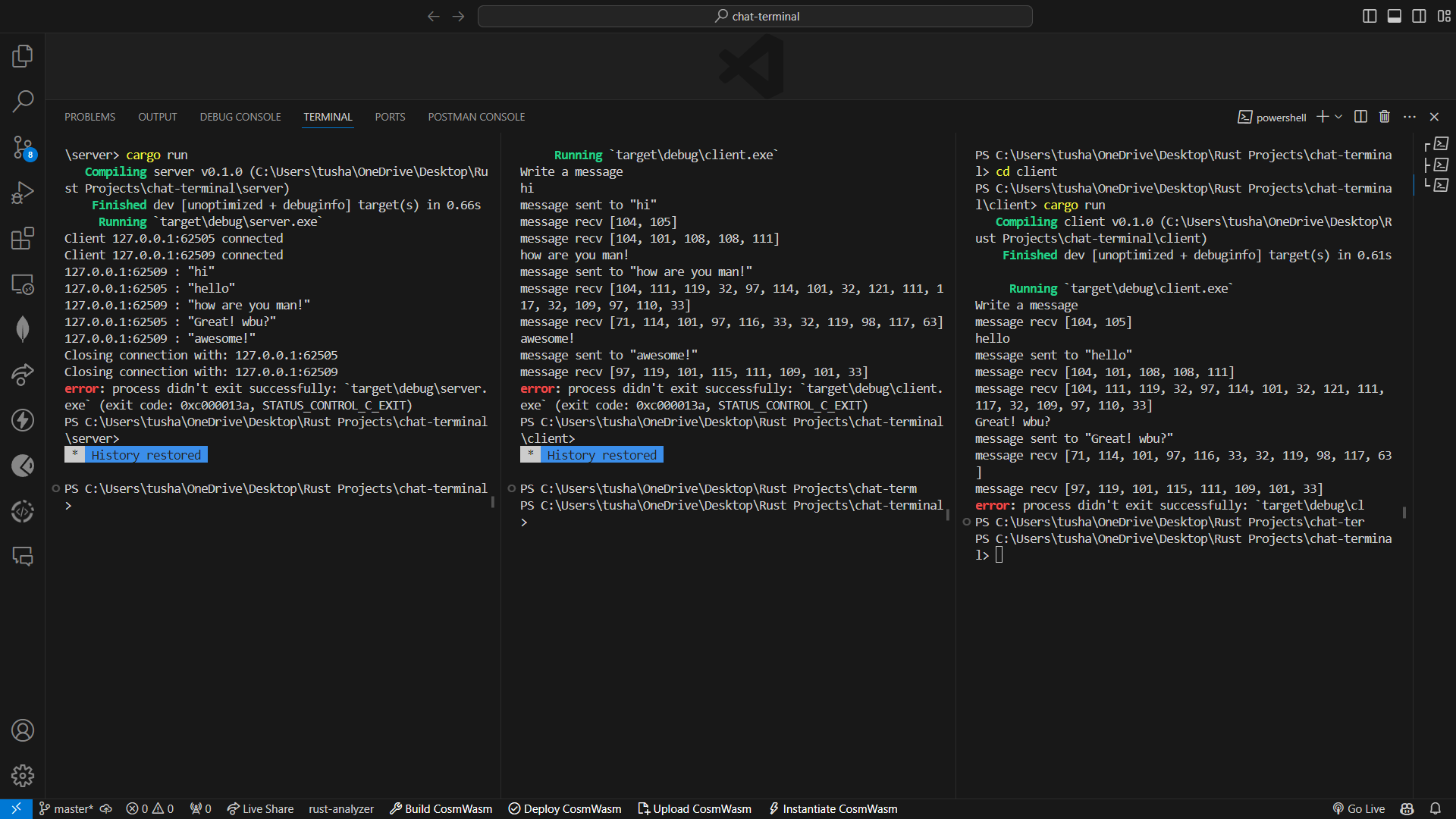This screenshot has height=819, width=1456.
Task: Expand the new terminal launch profile dropdown
Action: (1339, 117)
